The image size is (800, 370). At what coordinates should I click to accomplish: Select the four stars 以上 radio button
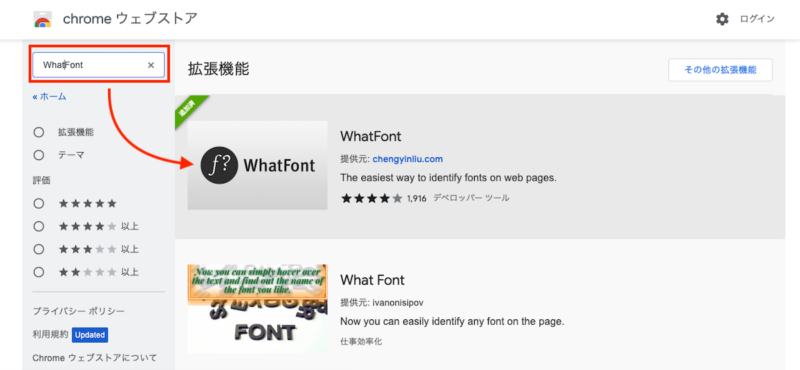pos(39,226)
